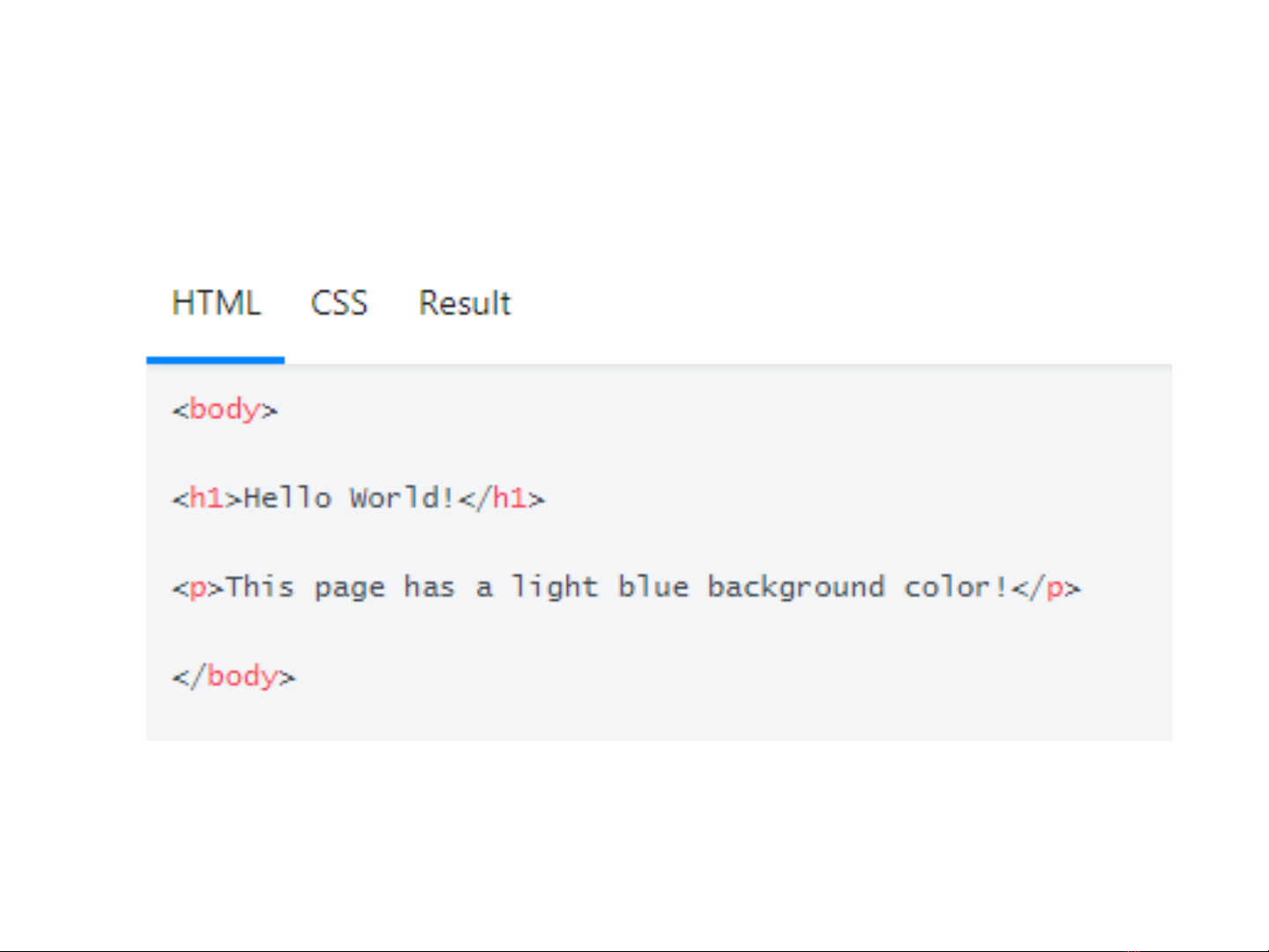This screenshot has width=1269, height=952.
Task: Click the single letter "a" in the paragraph
Action: 483,587
